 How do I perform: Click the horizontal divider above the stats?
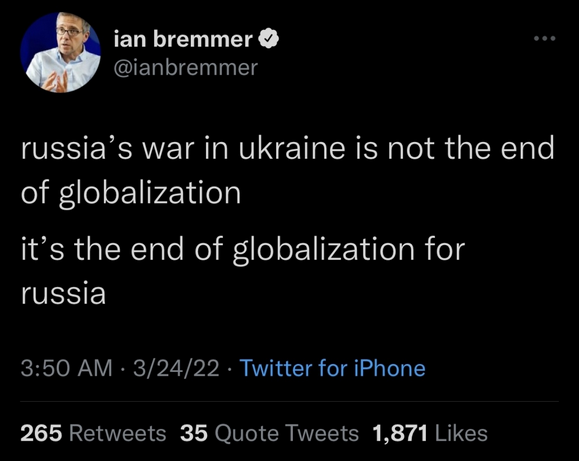pyautogui.click(x=290, y=402)
